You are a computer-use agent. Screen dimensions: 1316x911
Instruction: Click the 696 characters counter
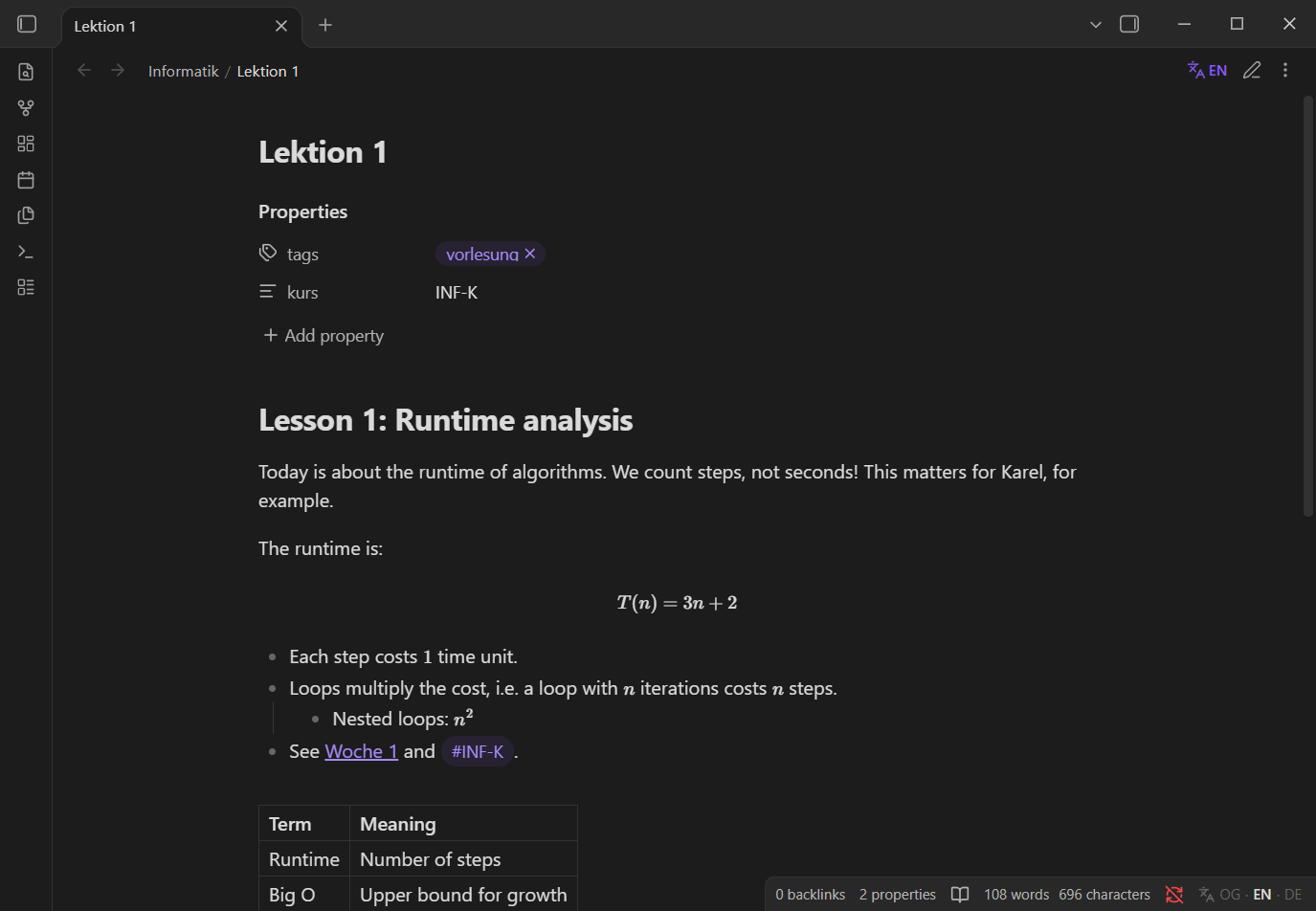(1104, 895)
